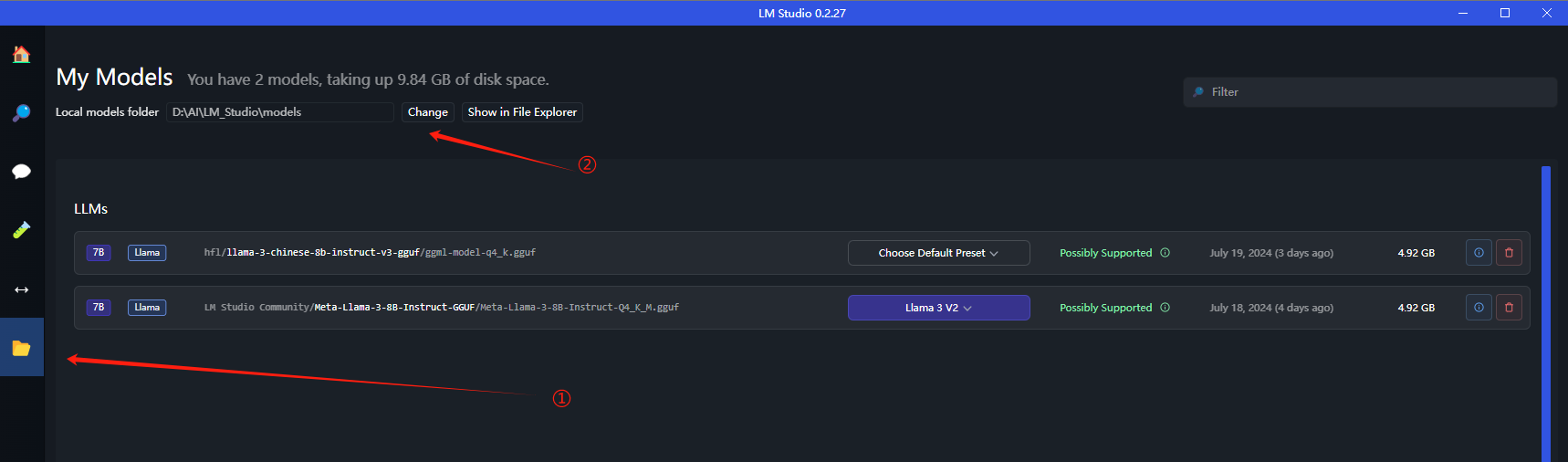The height and width of the screenshot is (462, 1568).
Task: Open the AI Chat speech bubble icon
Action: click(21, 172)
